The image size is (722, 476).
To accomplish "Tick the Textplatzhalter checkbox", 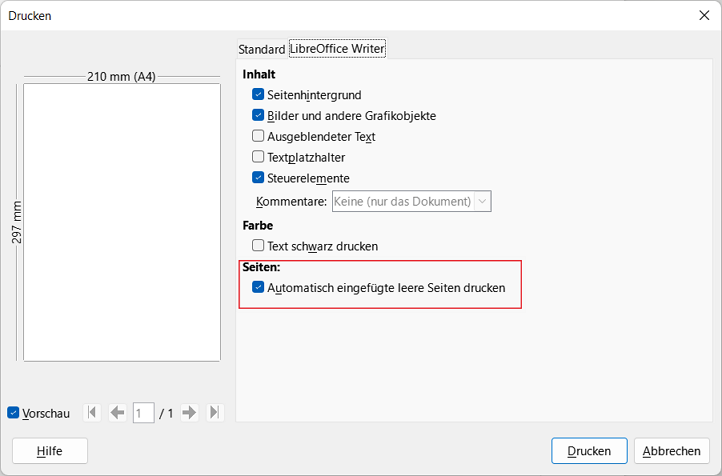I will coord(258,157).
